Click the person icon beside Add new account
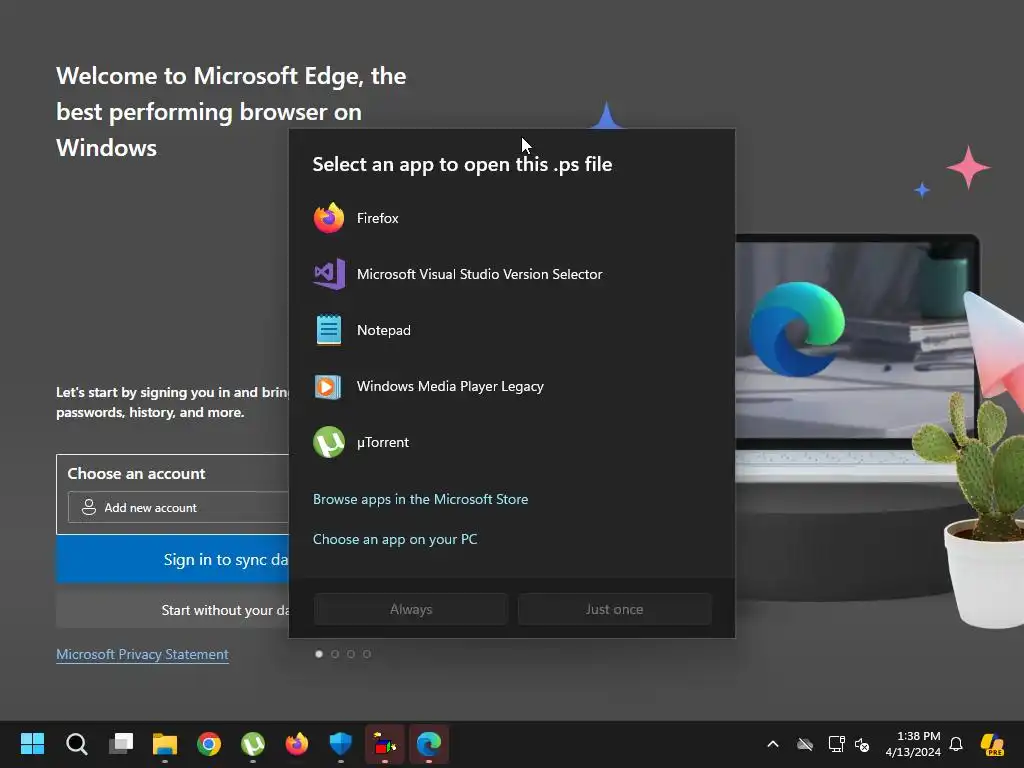 point(89,507)
